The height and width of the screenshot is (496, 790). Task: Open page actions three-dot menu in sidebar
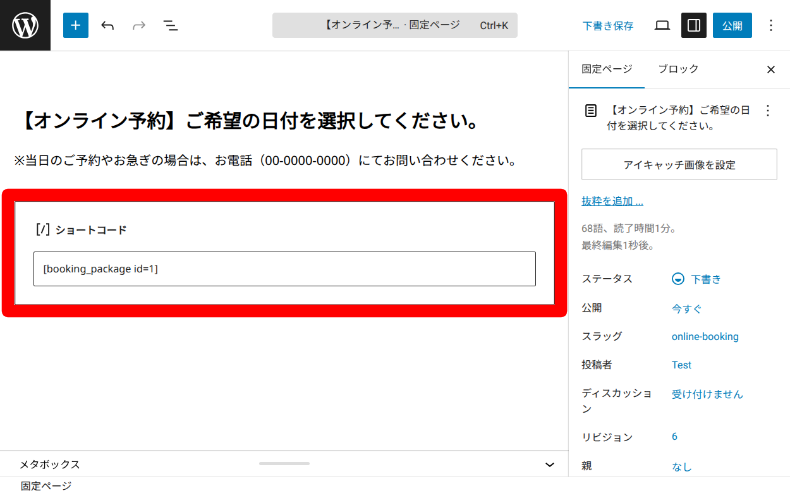click(x=768, y=110)
